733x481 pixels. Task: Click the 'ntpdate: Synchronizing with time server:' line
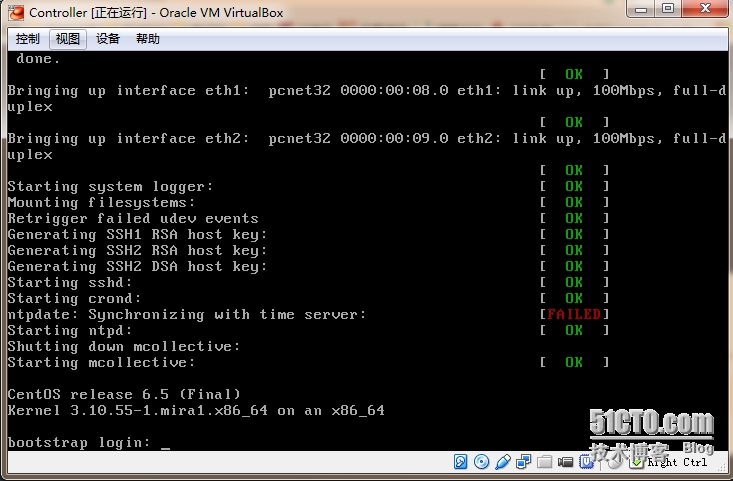pyautogui.click(x=187, y=314)
